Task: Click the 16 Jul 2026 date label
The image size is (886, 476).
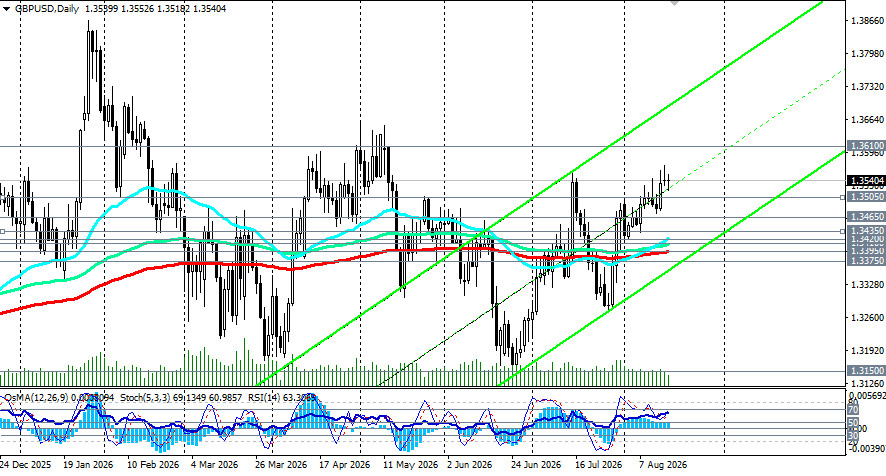Action: (599, 465)
